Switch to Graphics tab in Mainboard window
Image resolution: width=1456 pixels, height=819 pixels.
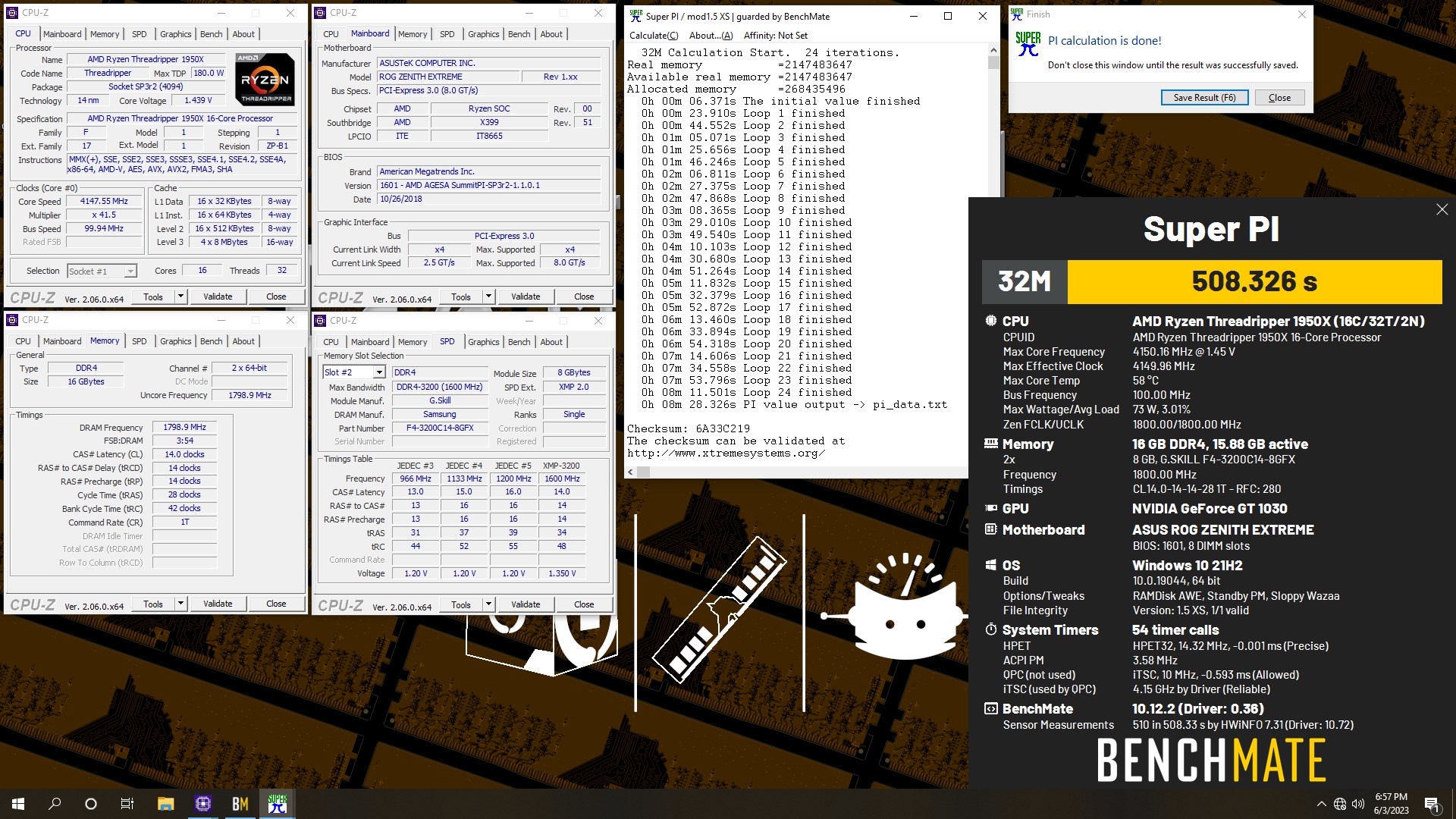click(x=483, y=34)
